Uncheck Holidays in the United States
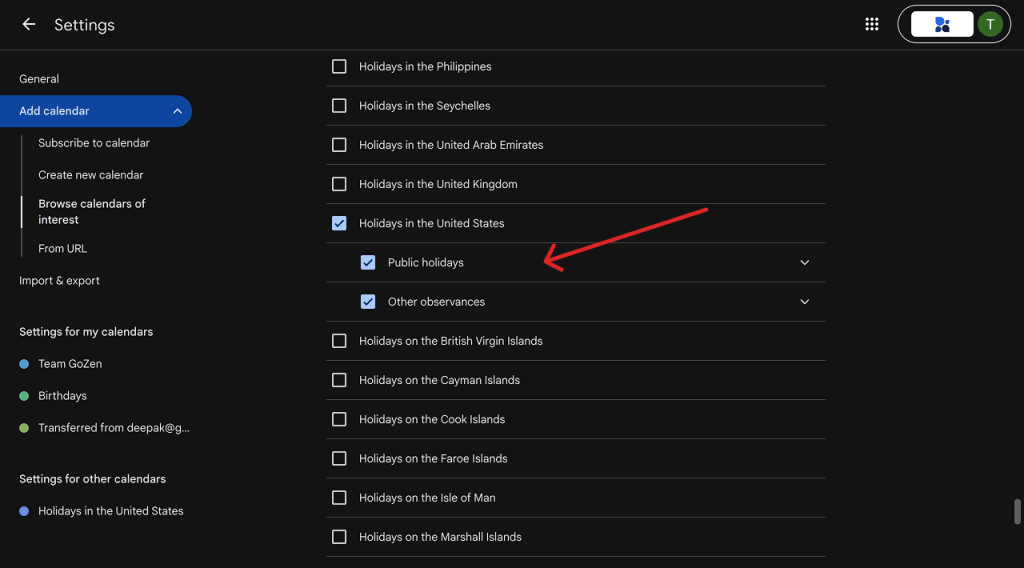1024x568 pixels. tap(339, 223)
